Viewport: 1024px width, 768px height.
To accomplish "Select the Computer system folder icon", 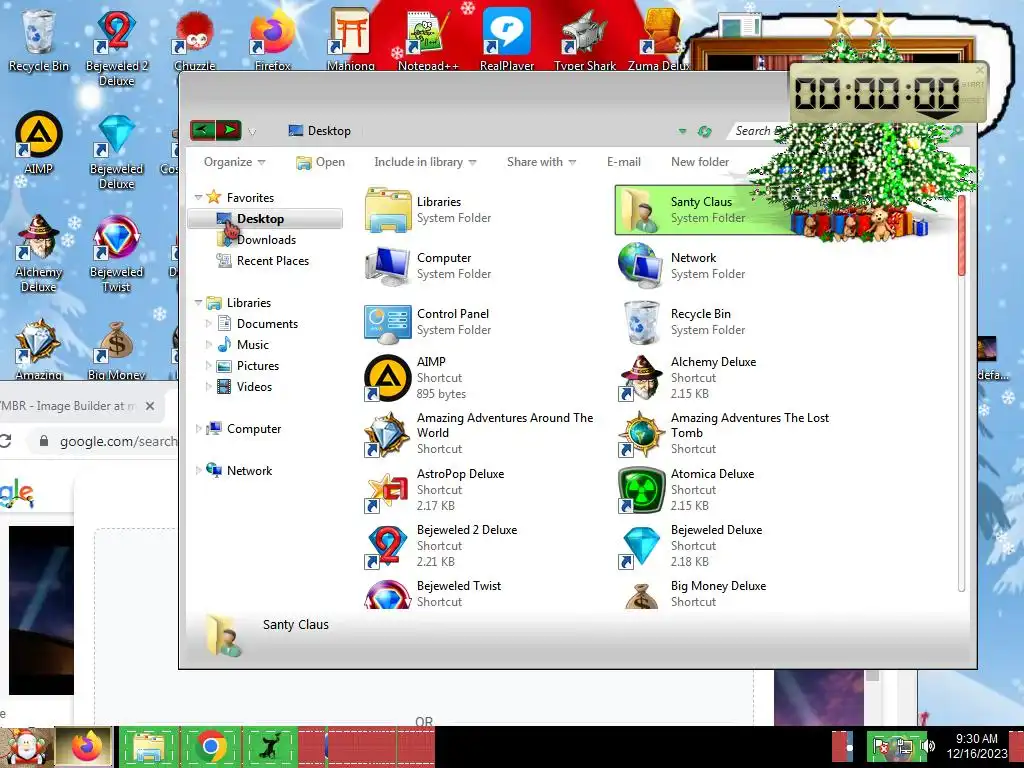I will tap(388, 266).
